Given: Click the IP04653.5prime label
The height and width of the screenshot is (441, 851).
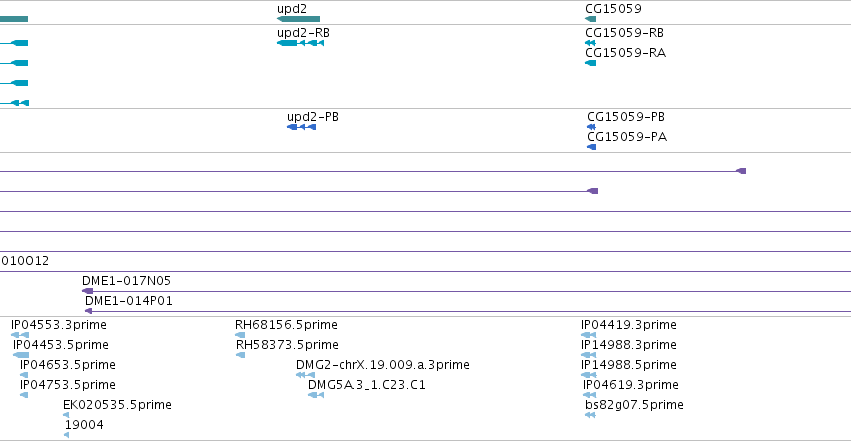Looking at the screenshot, I should [68, 365].
